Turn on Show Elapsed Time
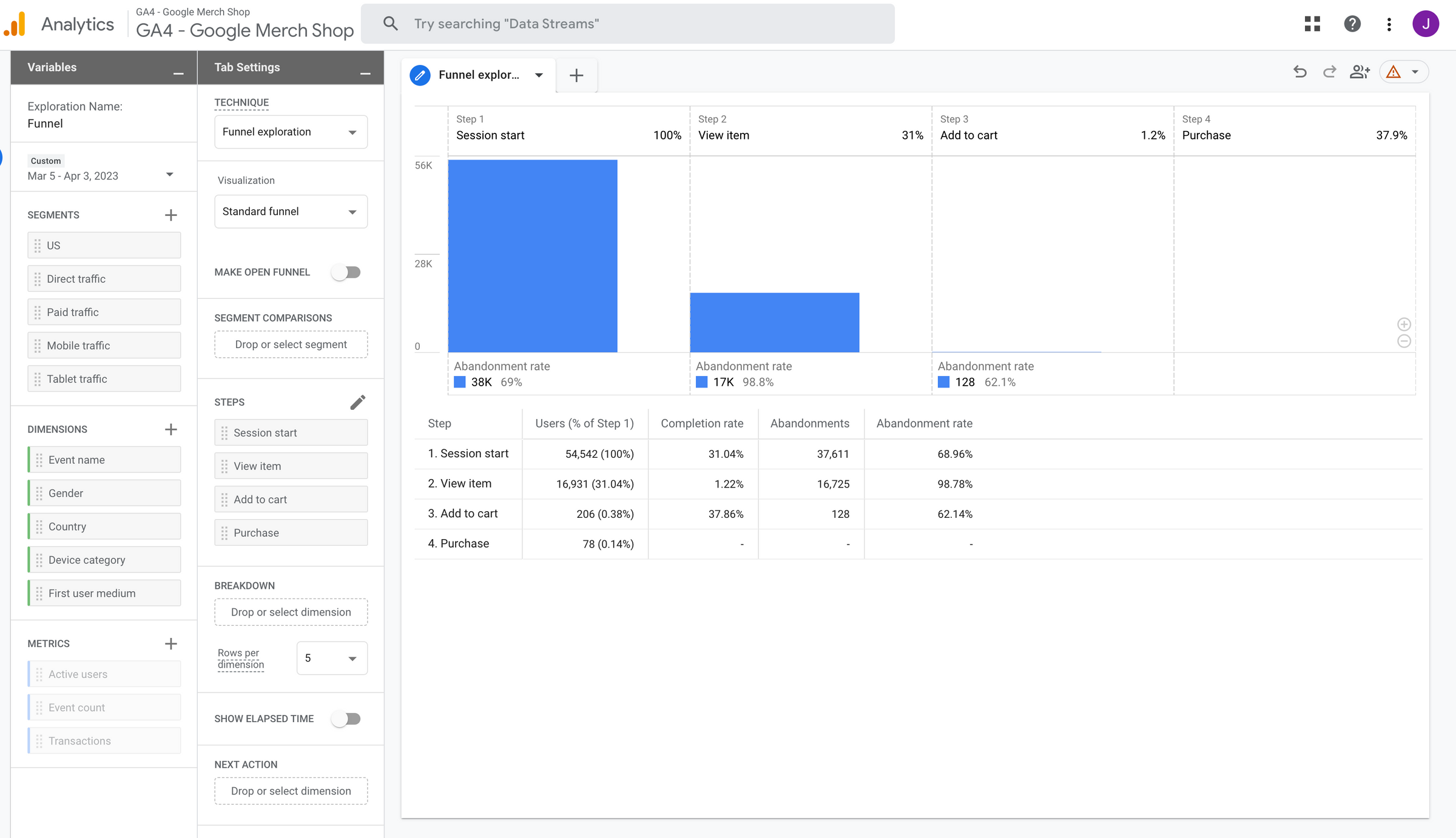The height and width of the screenshot is (838, 1456). (x=346, y=719)
